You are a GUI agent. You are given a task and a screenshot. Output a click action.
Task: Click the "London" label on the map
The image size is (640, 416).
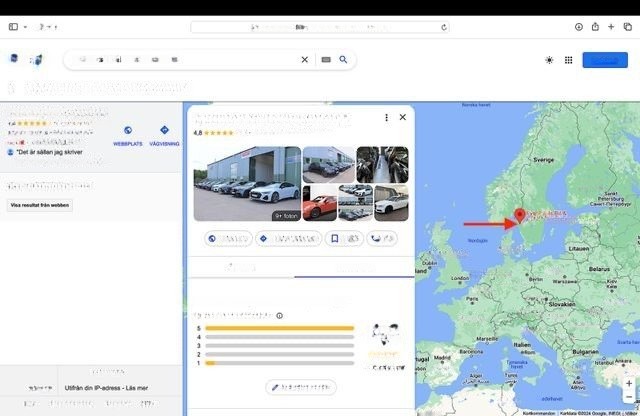[x=460, y=278]
